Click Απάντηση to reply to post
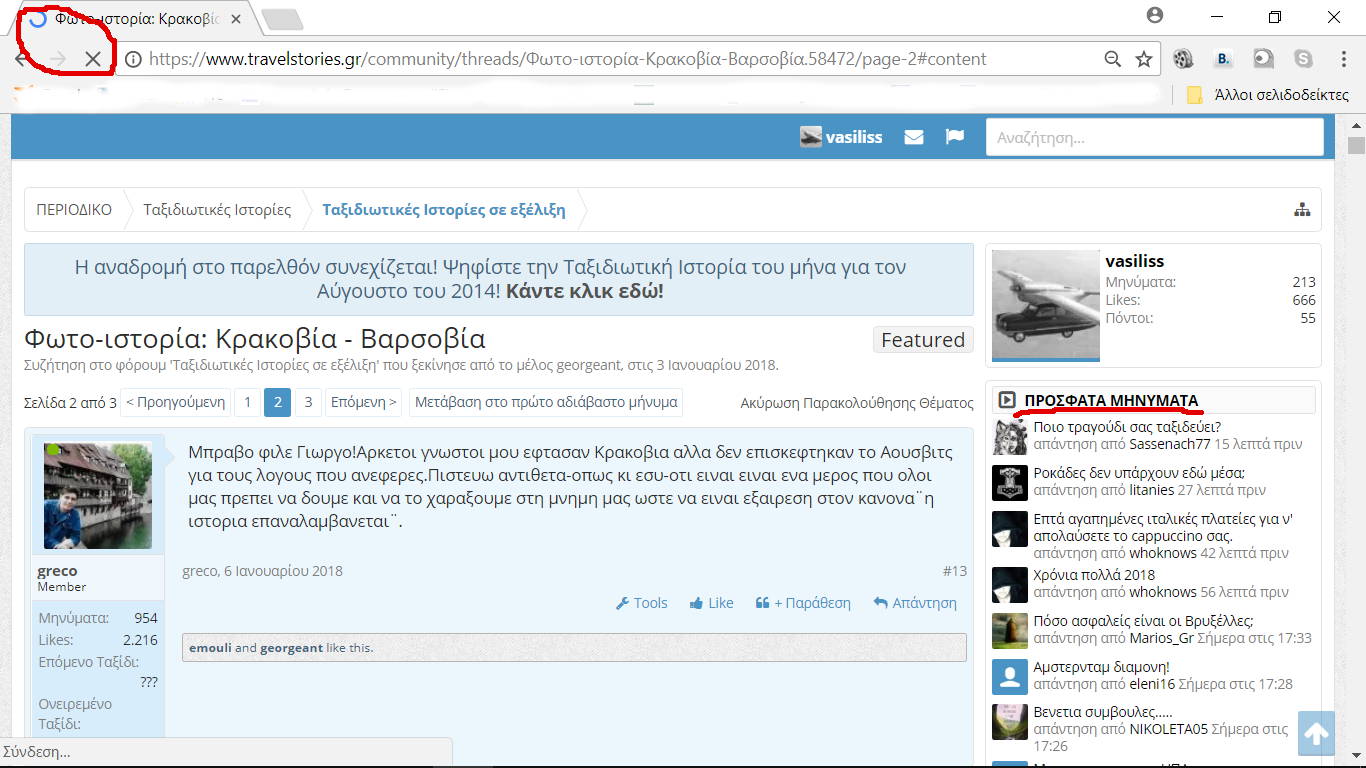Viewport: 1366px width, 768px height. pyautogui.click(x=914, y=603)
